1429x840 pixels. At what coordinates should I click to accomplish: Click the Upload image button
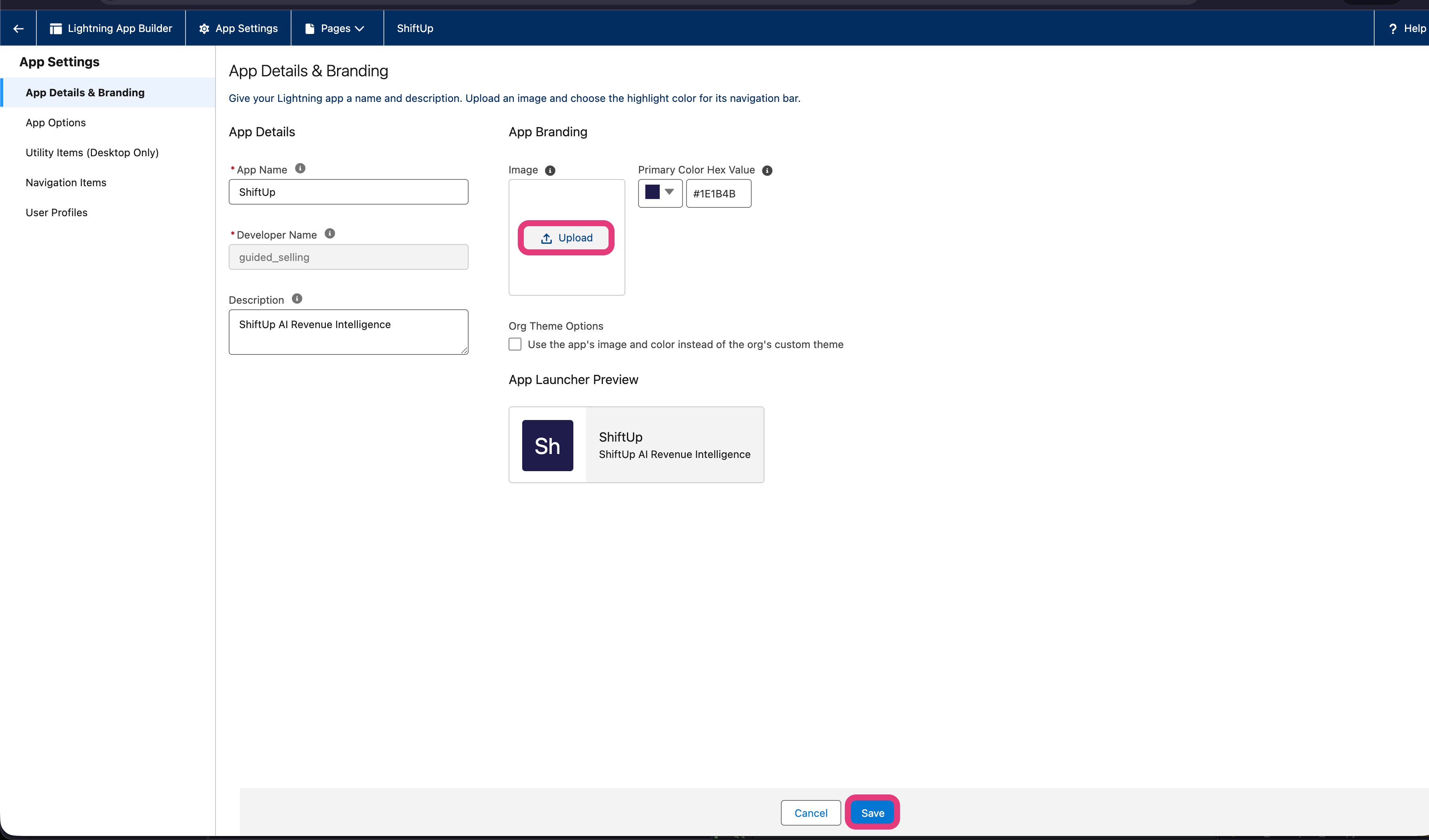coord(566,238)
